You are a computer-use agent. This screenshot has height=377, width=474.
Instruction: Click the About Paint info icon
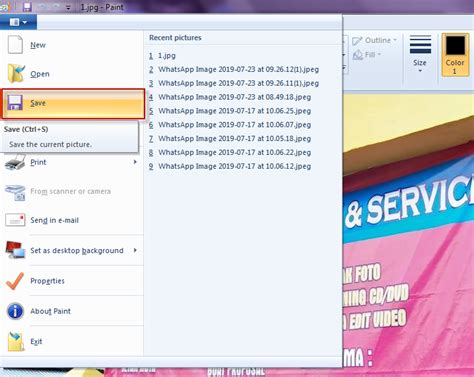tap(15, 311)
